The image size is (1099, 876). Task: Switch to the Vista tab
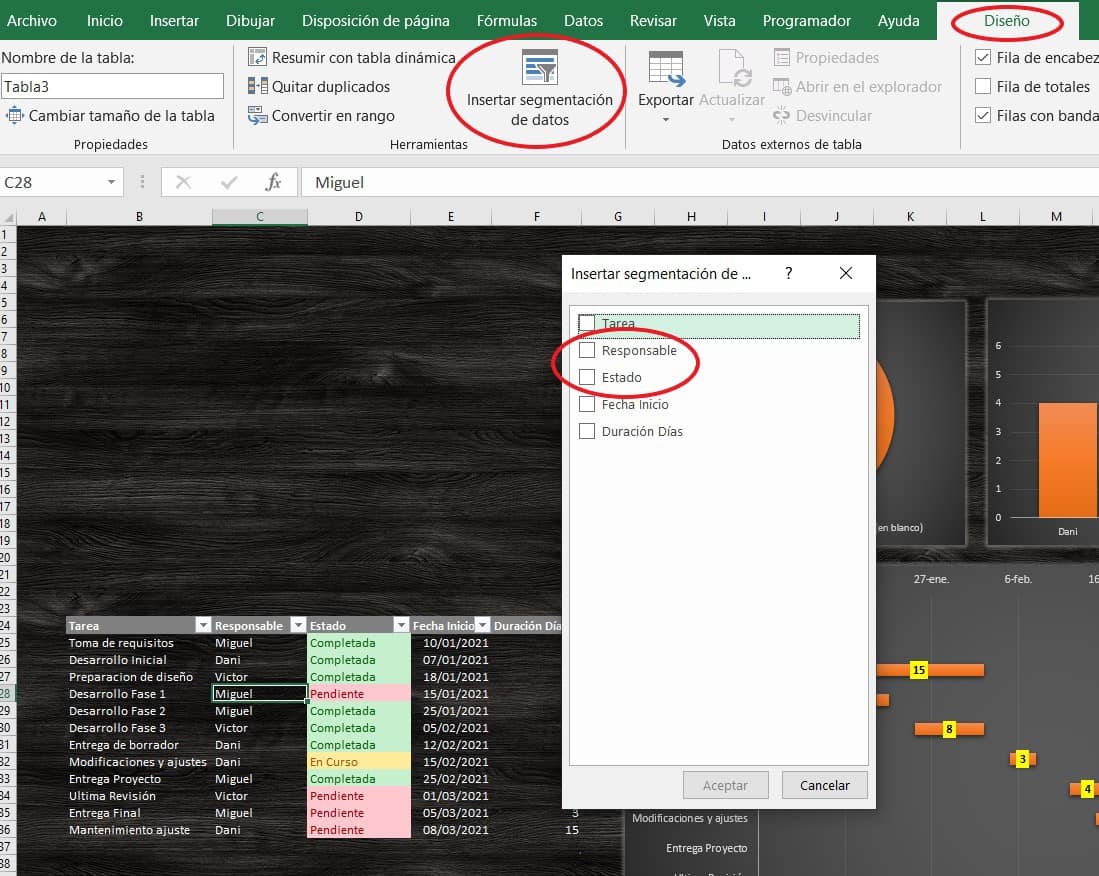[x=719, y=20]
